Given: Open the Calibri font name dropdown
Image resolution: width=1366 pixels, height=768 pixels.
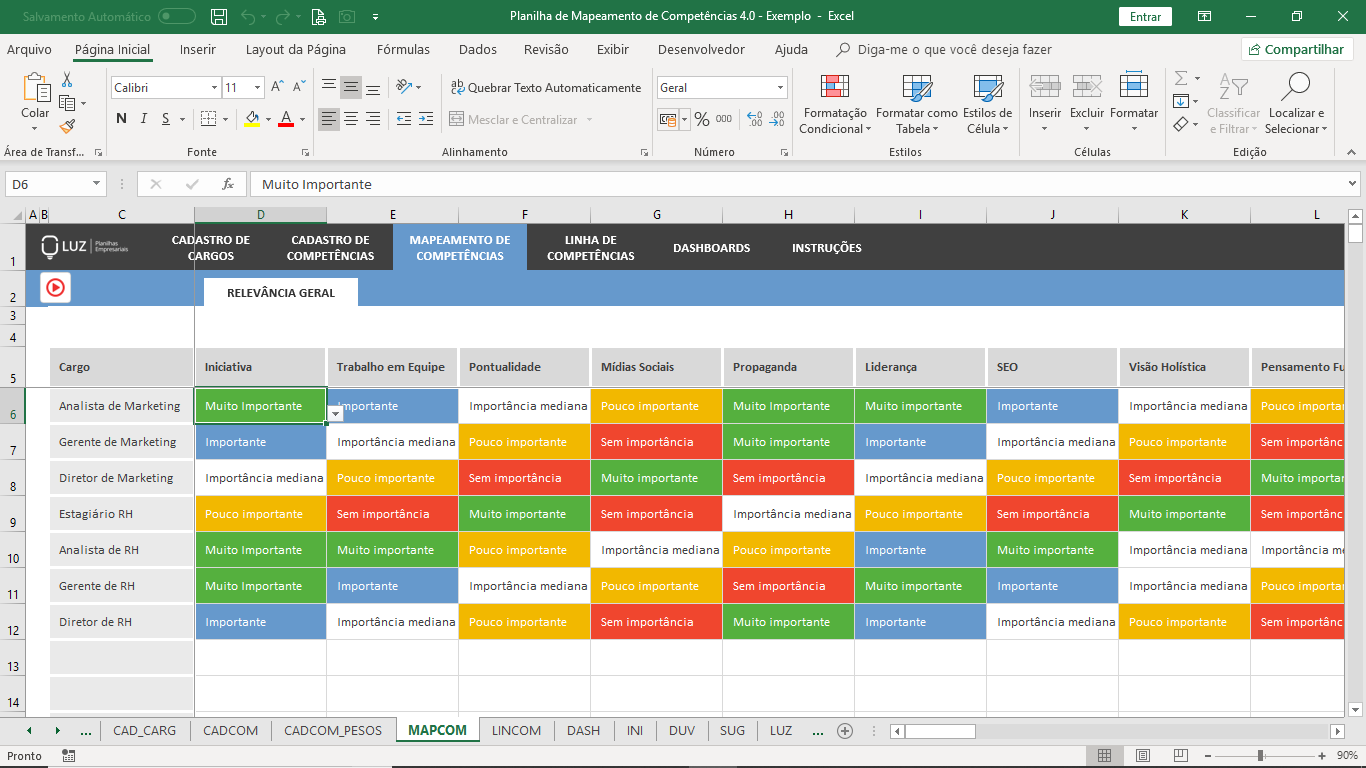Looking at the screenshot, I should tap(214, 88).
